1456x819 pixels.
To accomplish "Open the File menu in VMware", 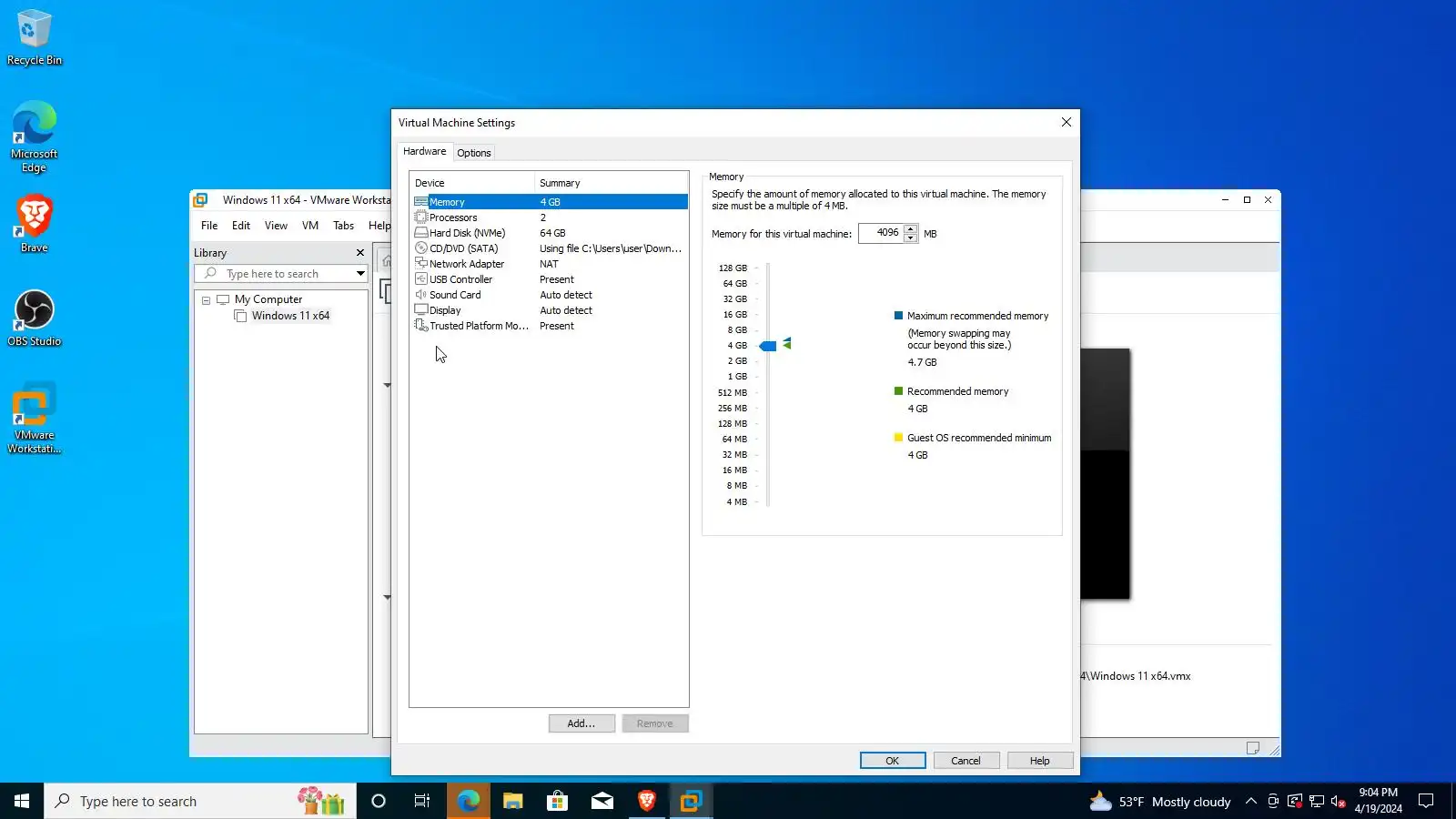I will (x=209, y=226).
